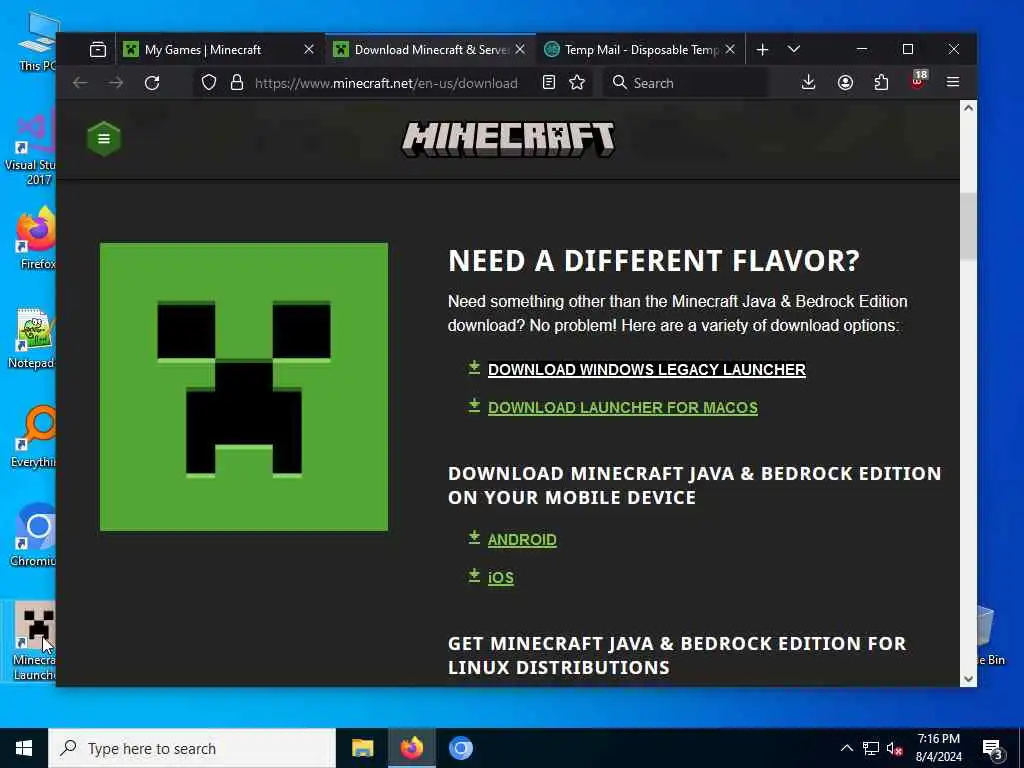Open the Firefox extensions puzzle icon
This screenshot has width=1024, height=768.
tap(881, 82)
